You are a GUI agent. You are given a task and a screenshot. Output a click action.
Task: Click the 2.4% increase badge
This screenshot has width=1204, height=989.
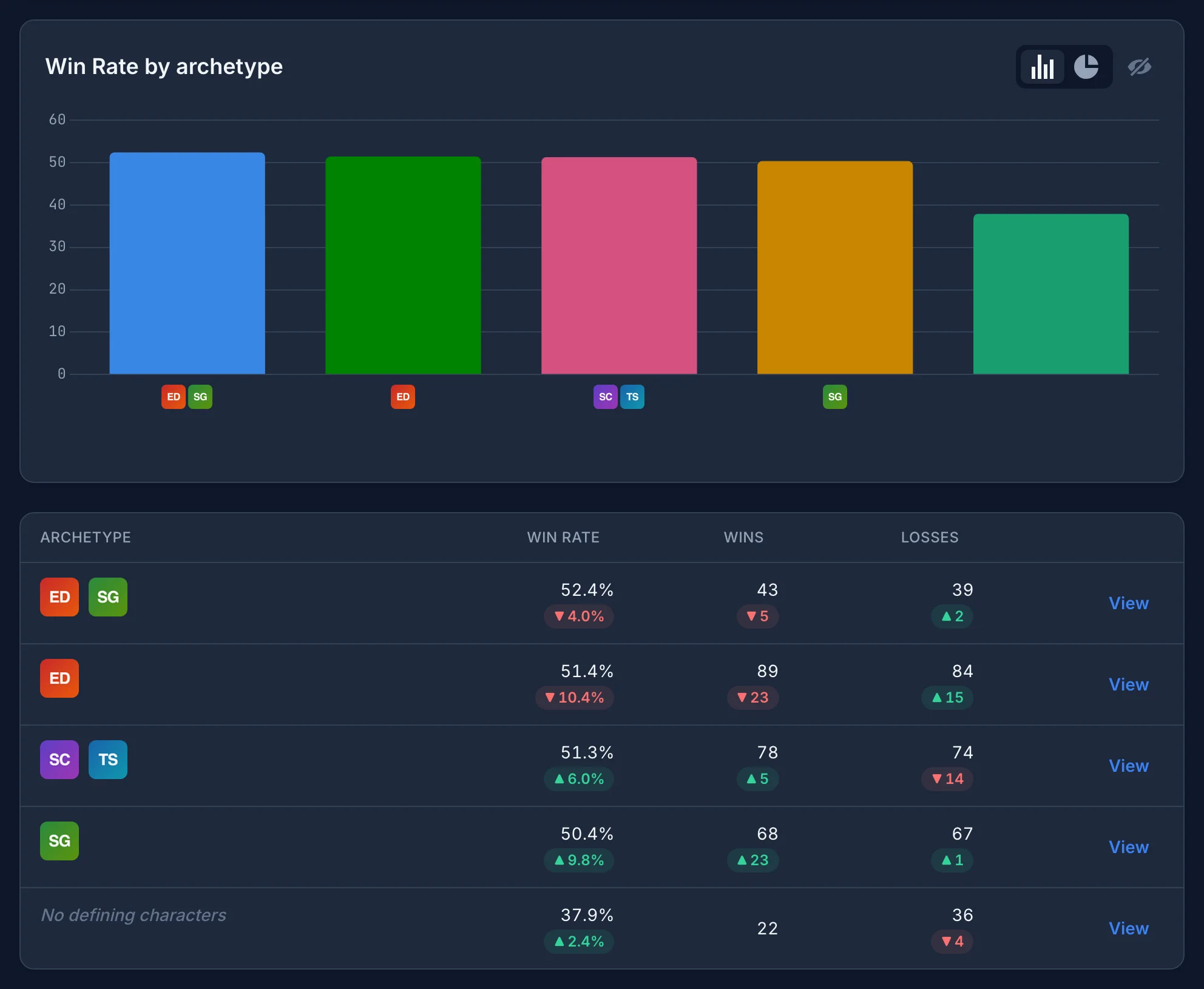(579, 942)
